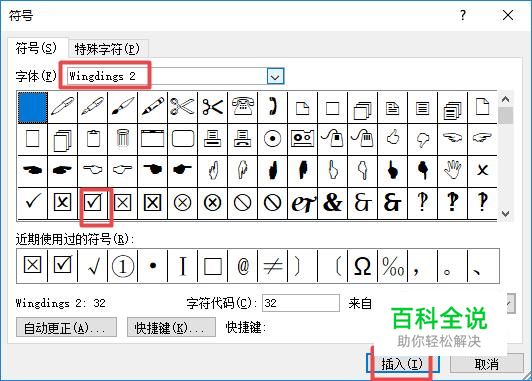This screenshot has height=381, width=532.
Task: Choose the desk telephone symbol
Action: tap(243, 108)
